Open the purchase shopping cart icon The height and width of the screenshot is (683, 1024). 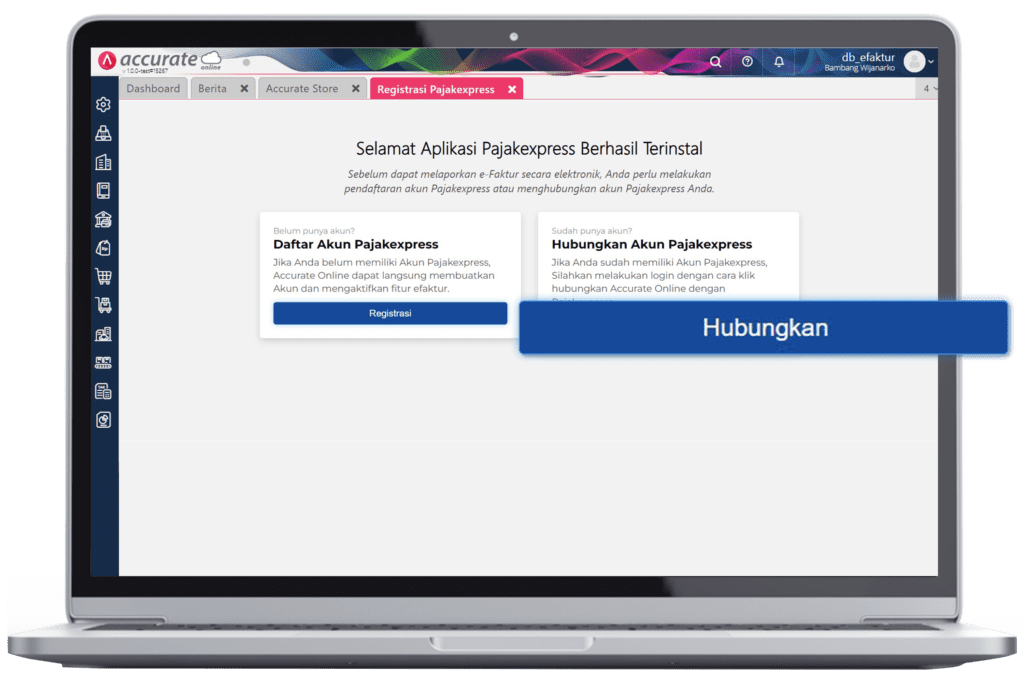click(103, 277)
